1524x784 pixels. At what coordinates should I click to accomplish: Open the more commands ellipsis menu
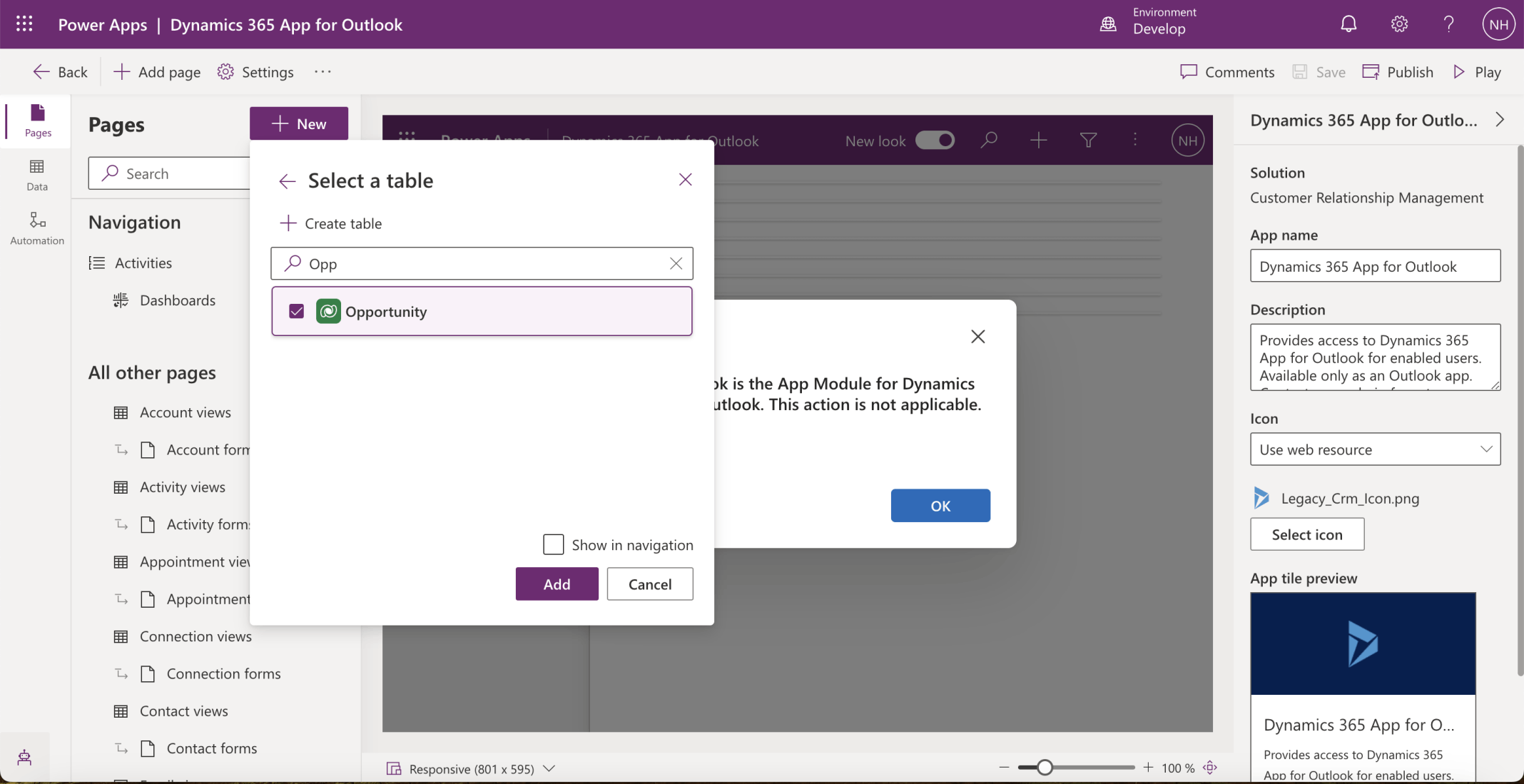tap(322, 71)
